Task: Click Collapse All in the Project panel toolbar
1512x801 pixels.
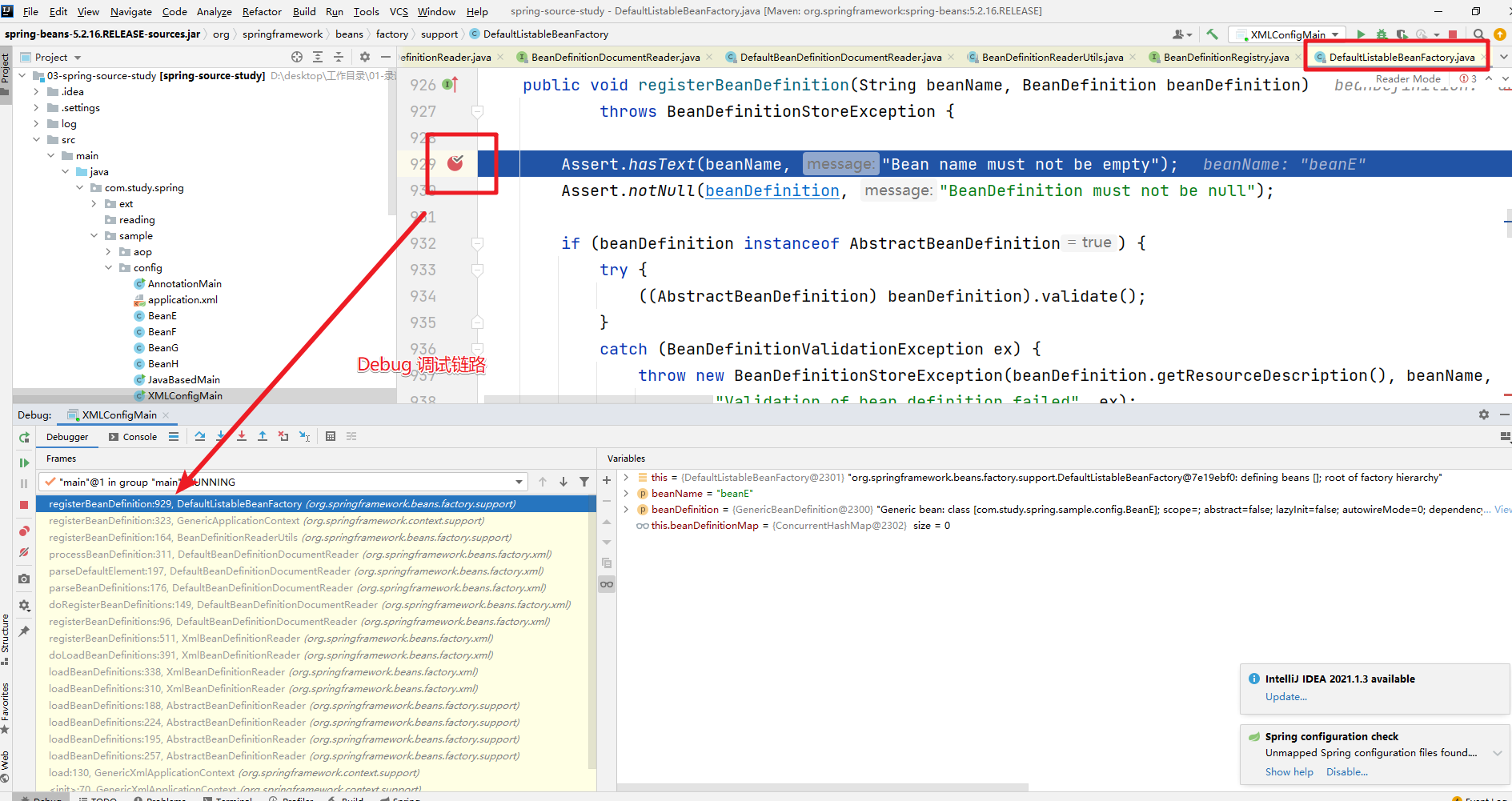Action: [339, 57]
